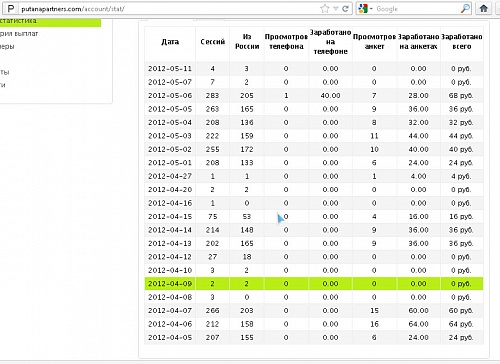Click phone views value 1 in 2012-05-06 row

point(286,96)
